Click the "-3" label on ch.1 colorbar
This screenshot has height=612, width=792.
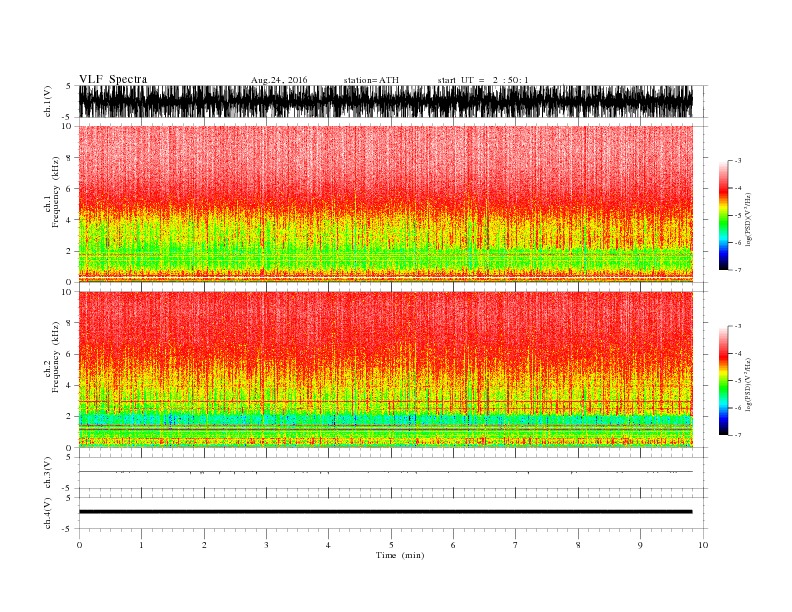tap(738, 161)
